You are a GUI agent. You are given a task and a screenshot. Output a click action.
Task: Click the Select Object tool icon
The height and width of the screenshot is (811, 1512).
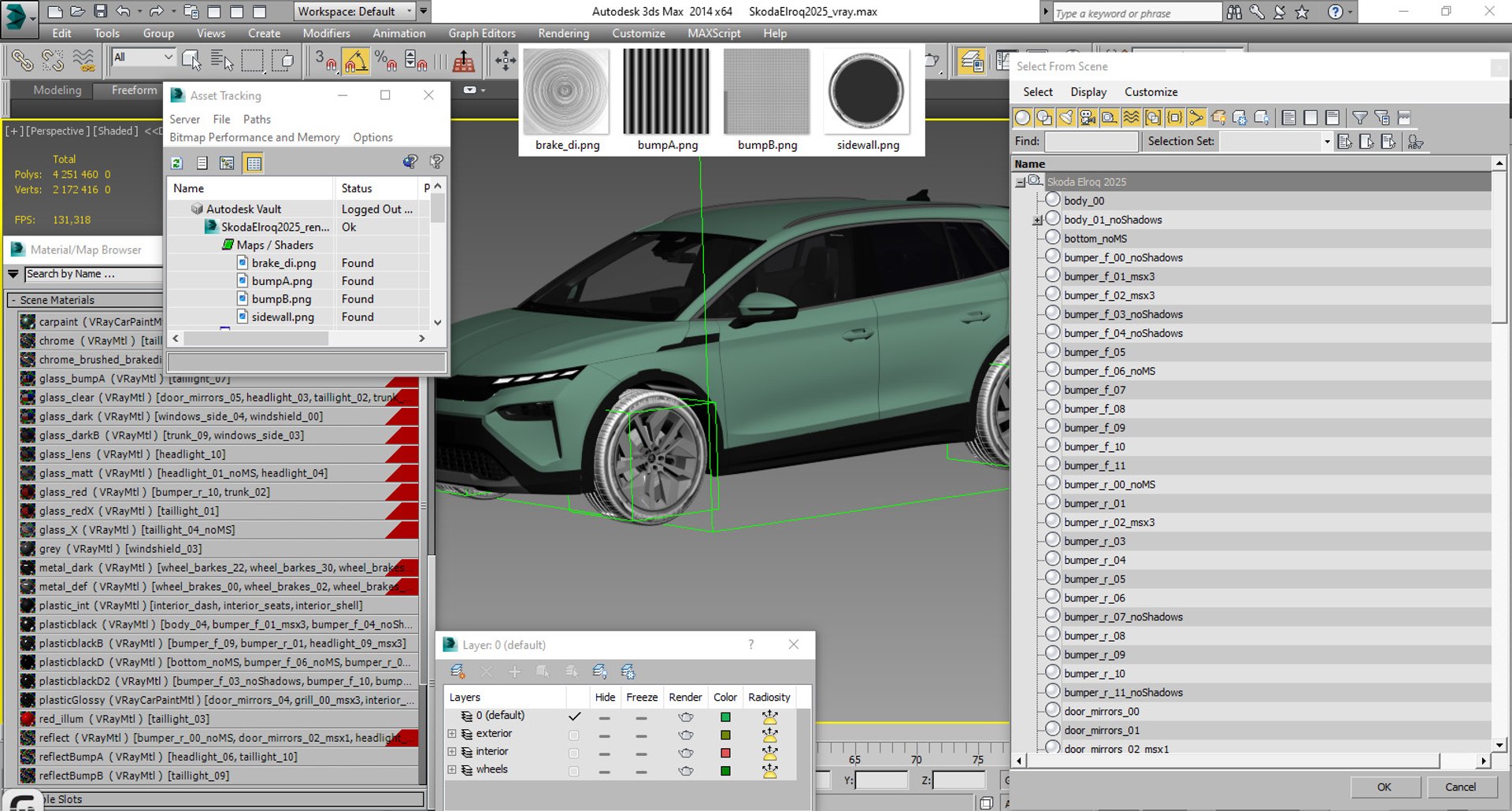[x=191, y=61]
